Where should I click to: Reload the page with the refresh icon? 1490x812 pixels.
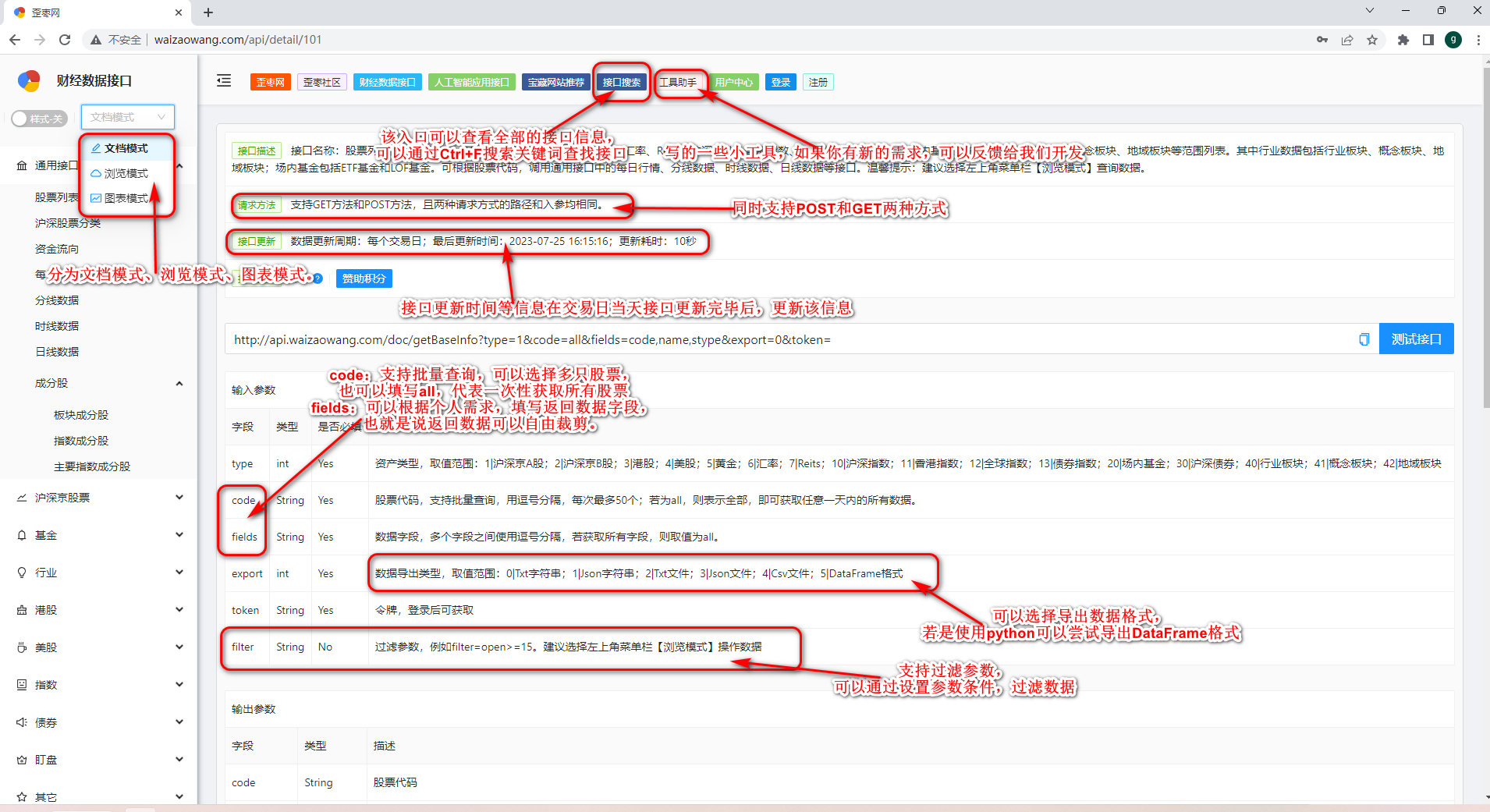point(65,40)
